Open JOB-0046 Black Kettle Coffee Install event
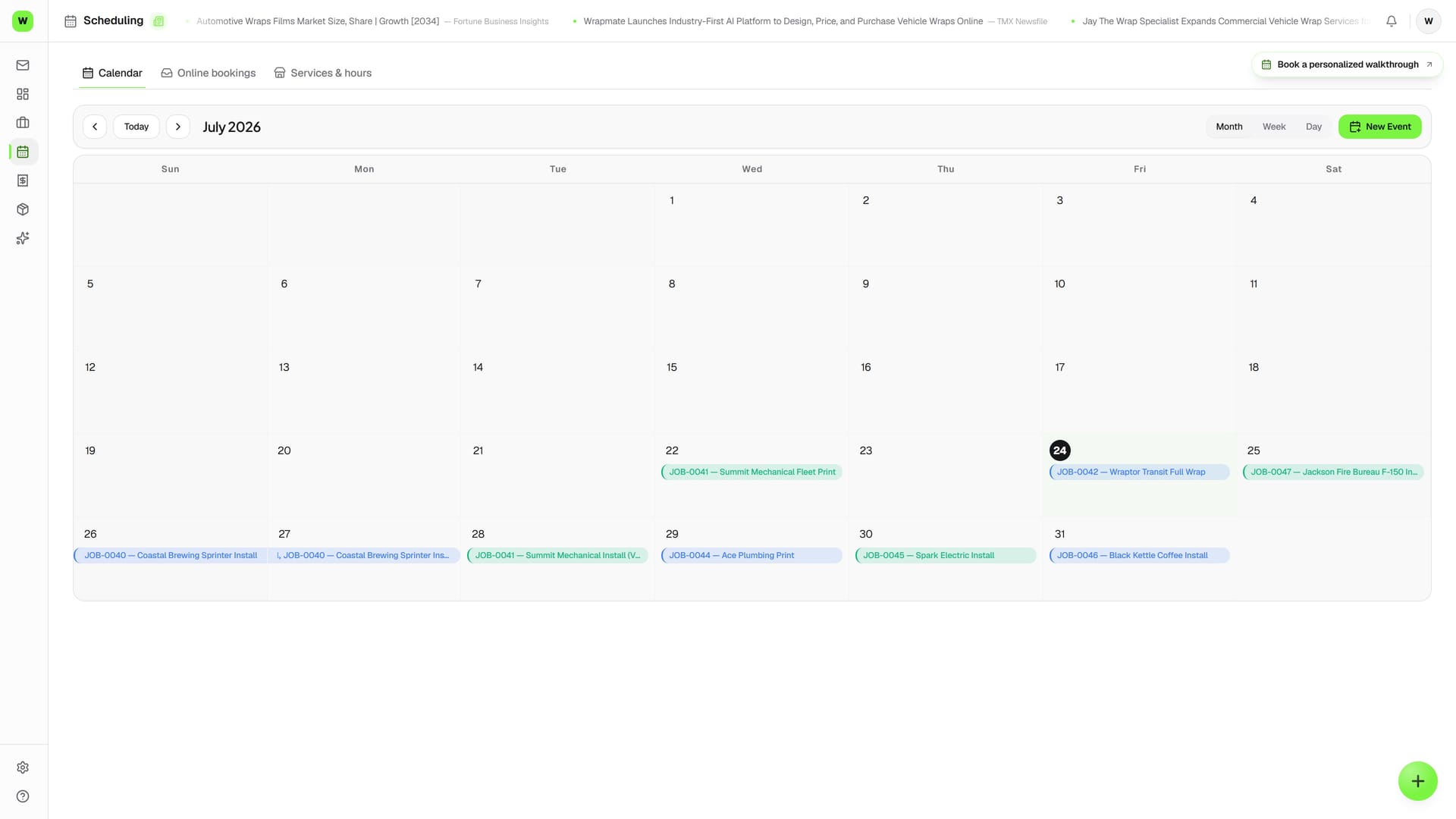 1140,555
